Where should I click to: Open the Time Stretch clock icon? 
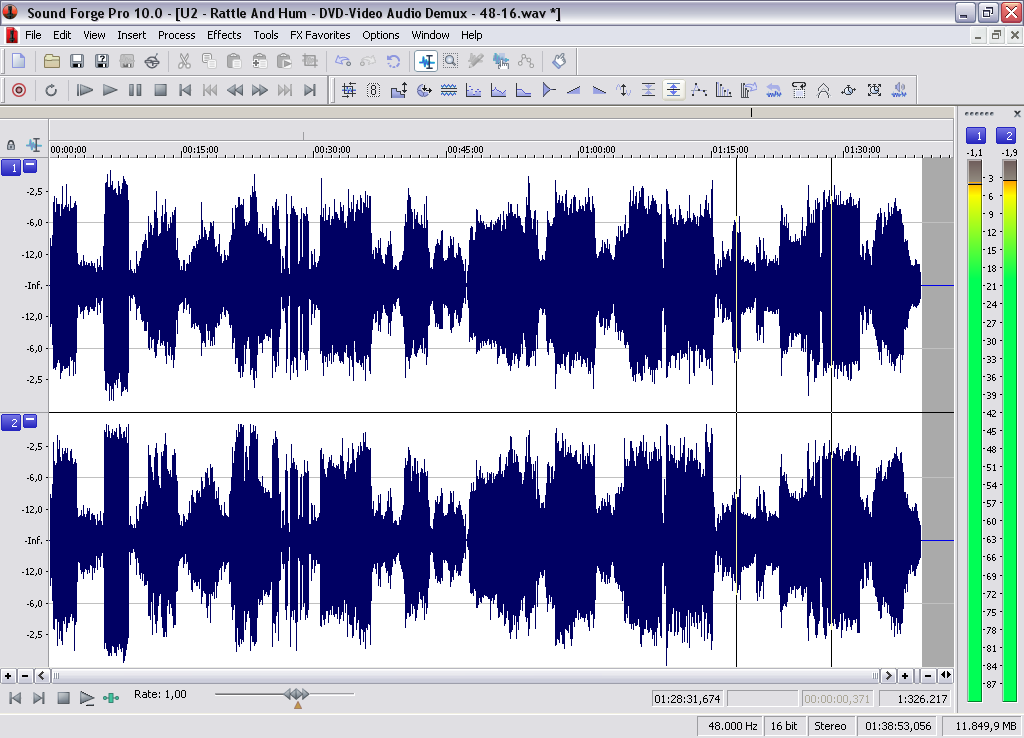[848, 90]
